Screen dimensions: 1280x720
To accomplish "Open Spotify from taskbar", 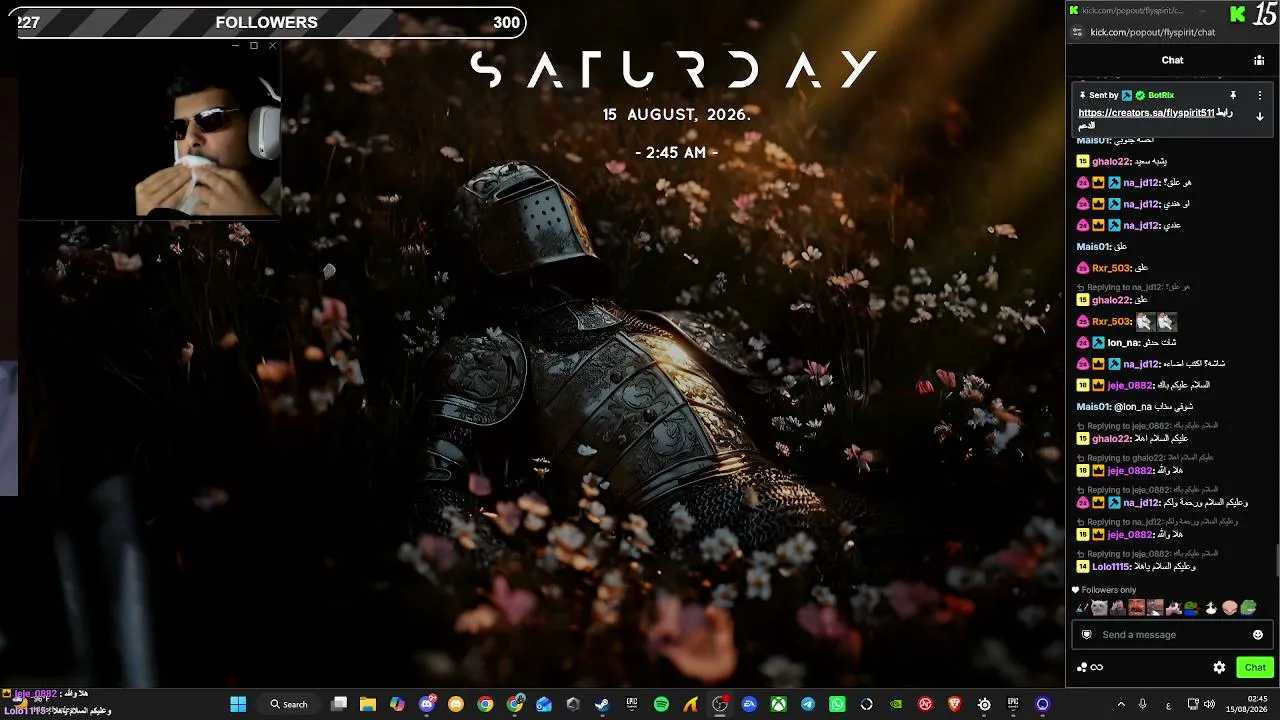I will tap(661, 704).
